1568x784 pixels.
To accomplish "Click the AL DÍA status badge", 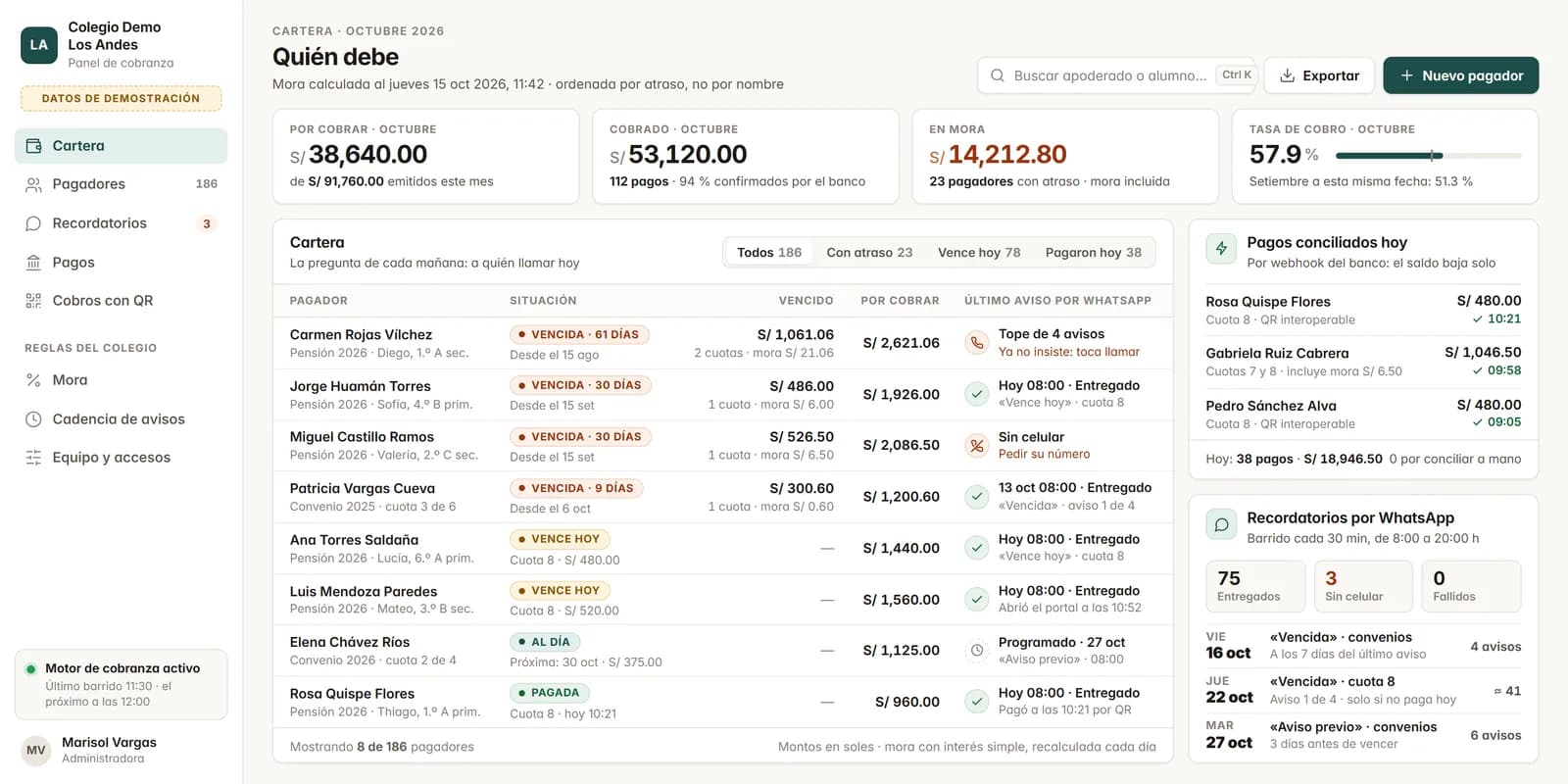I will coord(545,642).
